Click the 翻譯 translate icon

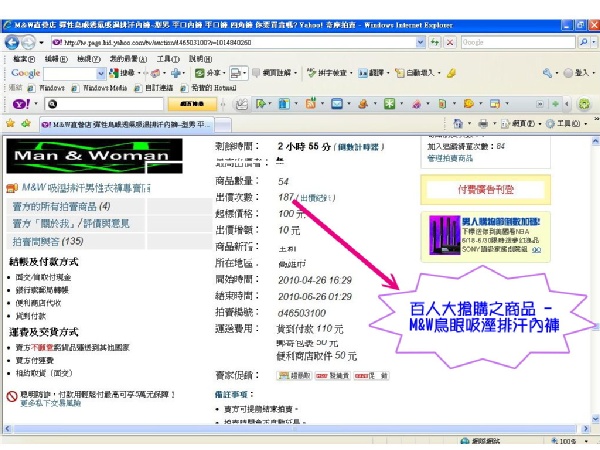tap(362, 73)
